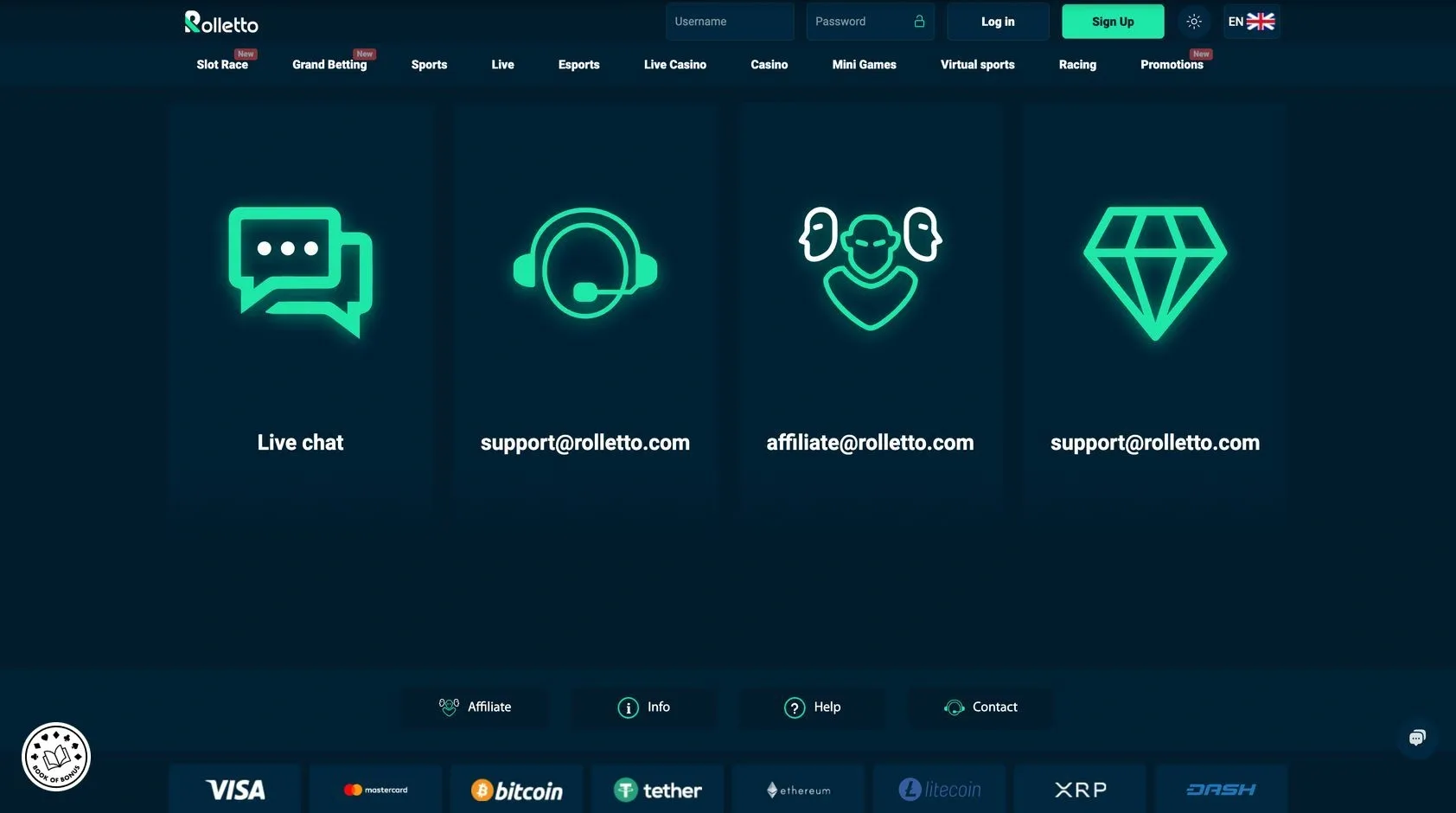Click the headset support icon
The width and height of the screenshot is (1456, 813).
(585, 263)
